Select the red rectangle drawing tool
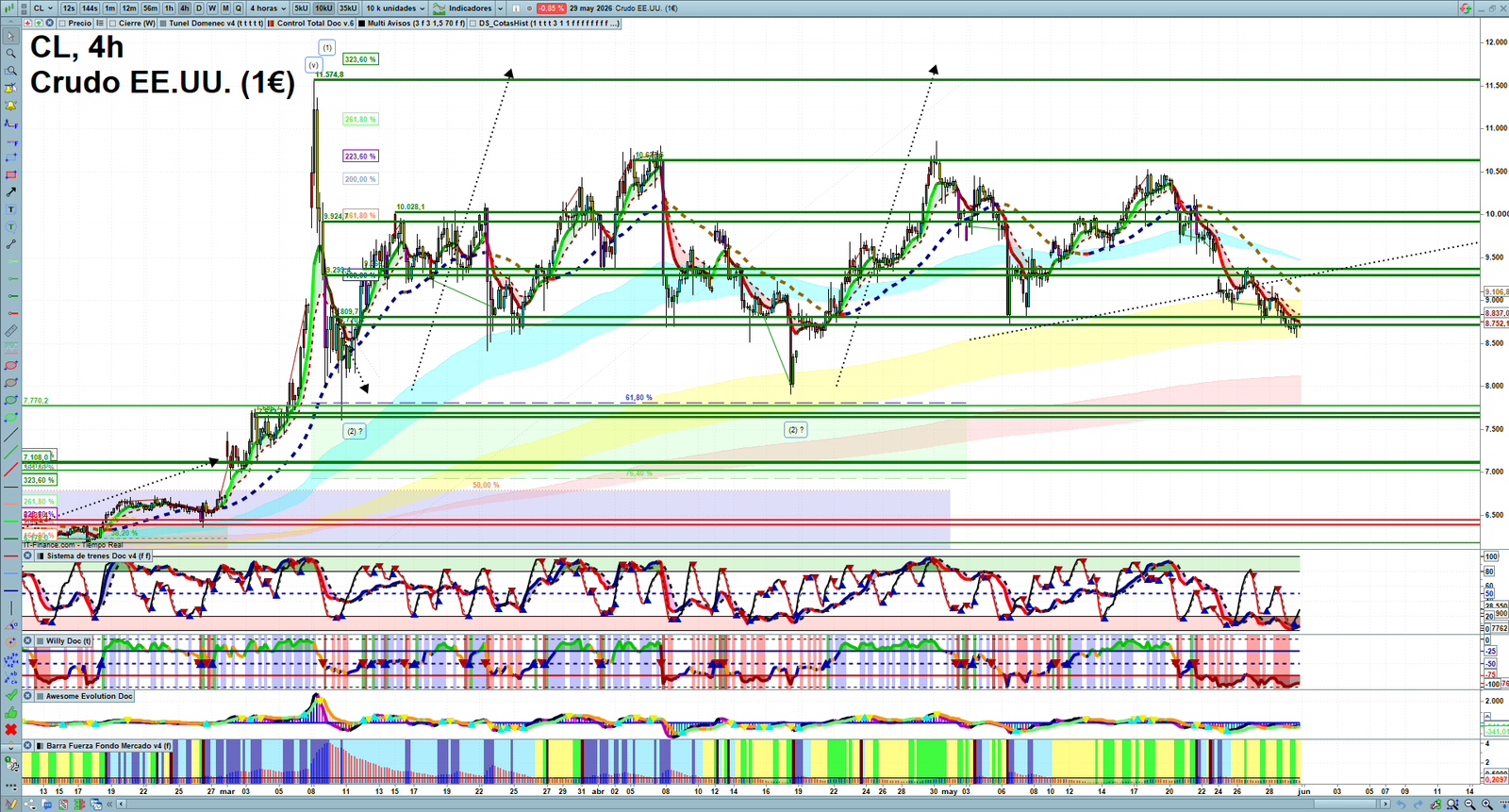Viewport: 1509px width, 812px height. click(x=10, y=174)
